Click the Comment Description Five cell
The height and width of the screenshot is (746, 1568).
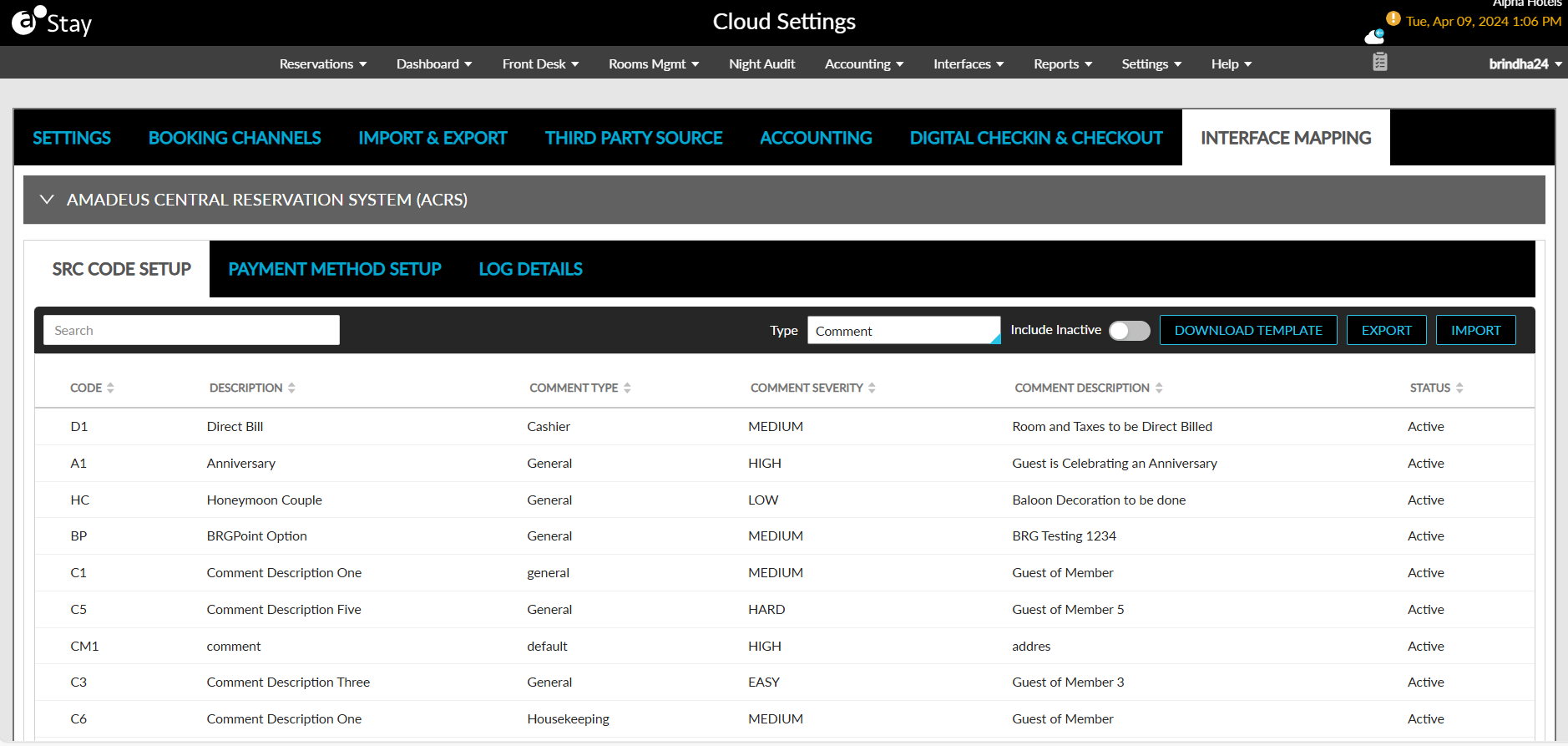[284, 609]
